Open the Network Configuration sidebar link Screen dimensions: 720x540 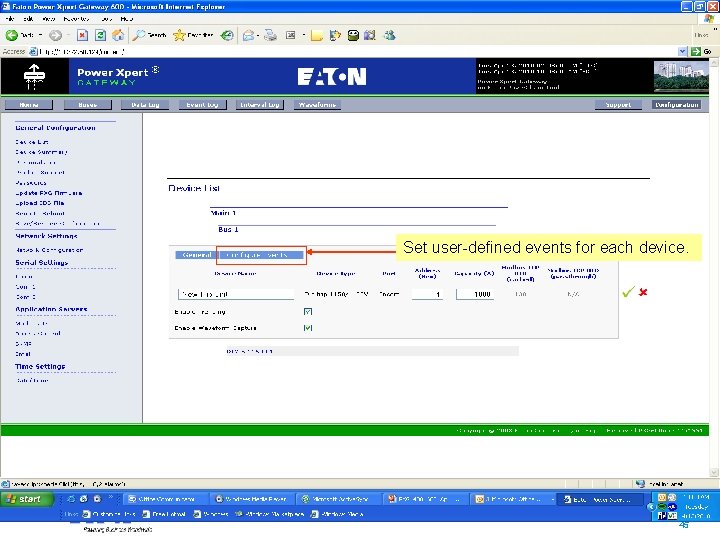50,250
